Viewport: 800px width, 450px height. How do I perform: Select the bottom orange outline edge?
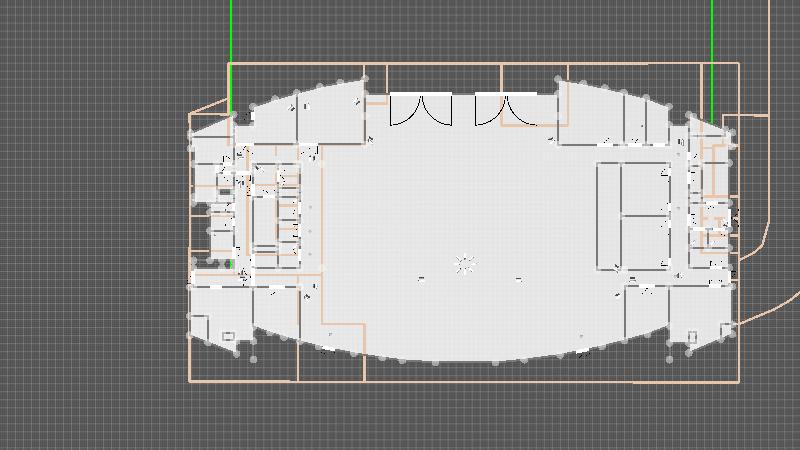coord(460,381)
